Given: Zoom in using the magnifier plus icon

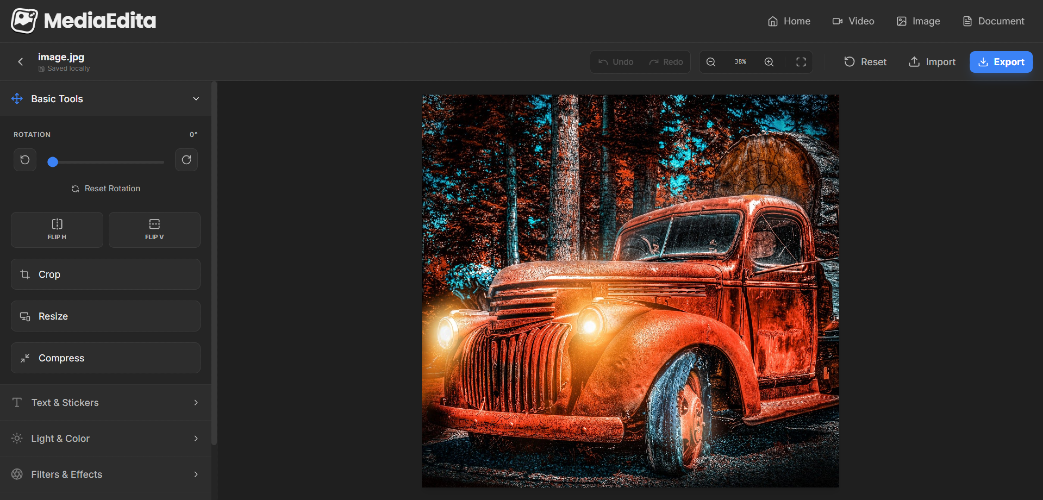Looking at the screenshot, I should click(769, 62).
